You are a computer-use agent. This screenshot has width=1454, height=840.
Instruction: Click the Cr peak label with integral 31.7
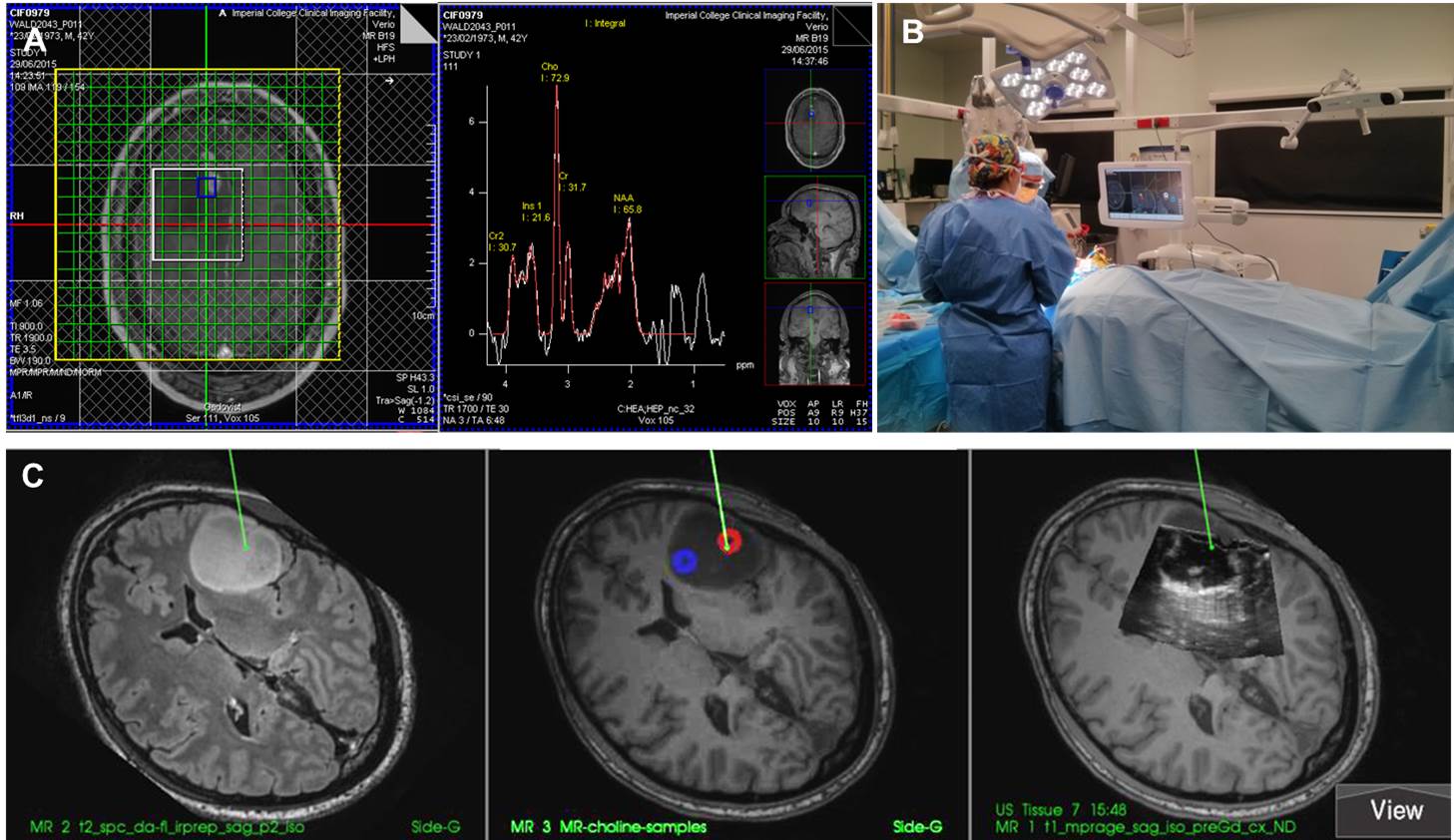tap(572, 182)
